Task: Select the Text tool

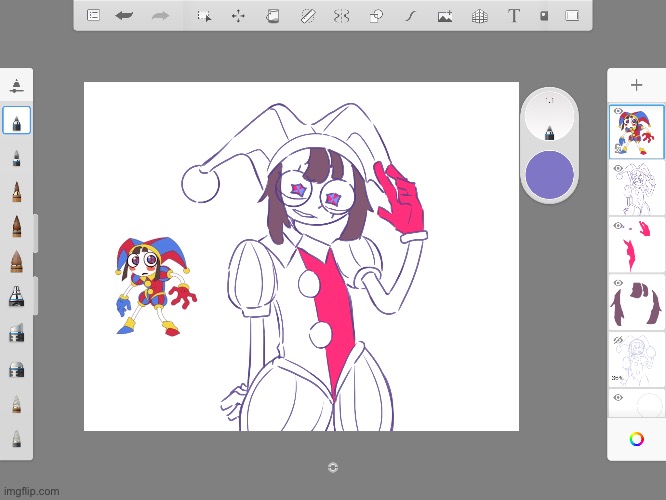Action: (x=514, y=16)
